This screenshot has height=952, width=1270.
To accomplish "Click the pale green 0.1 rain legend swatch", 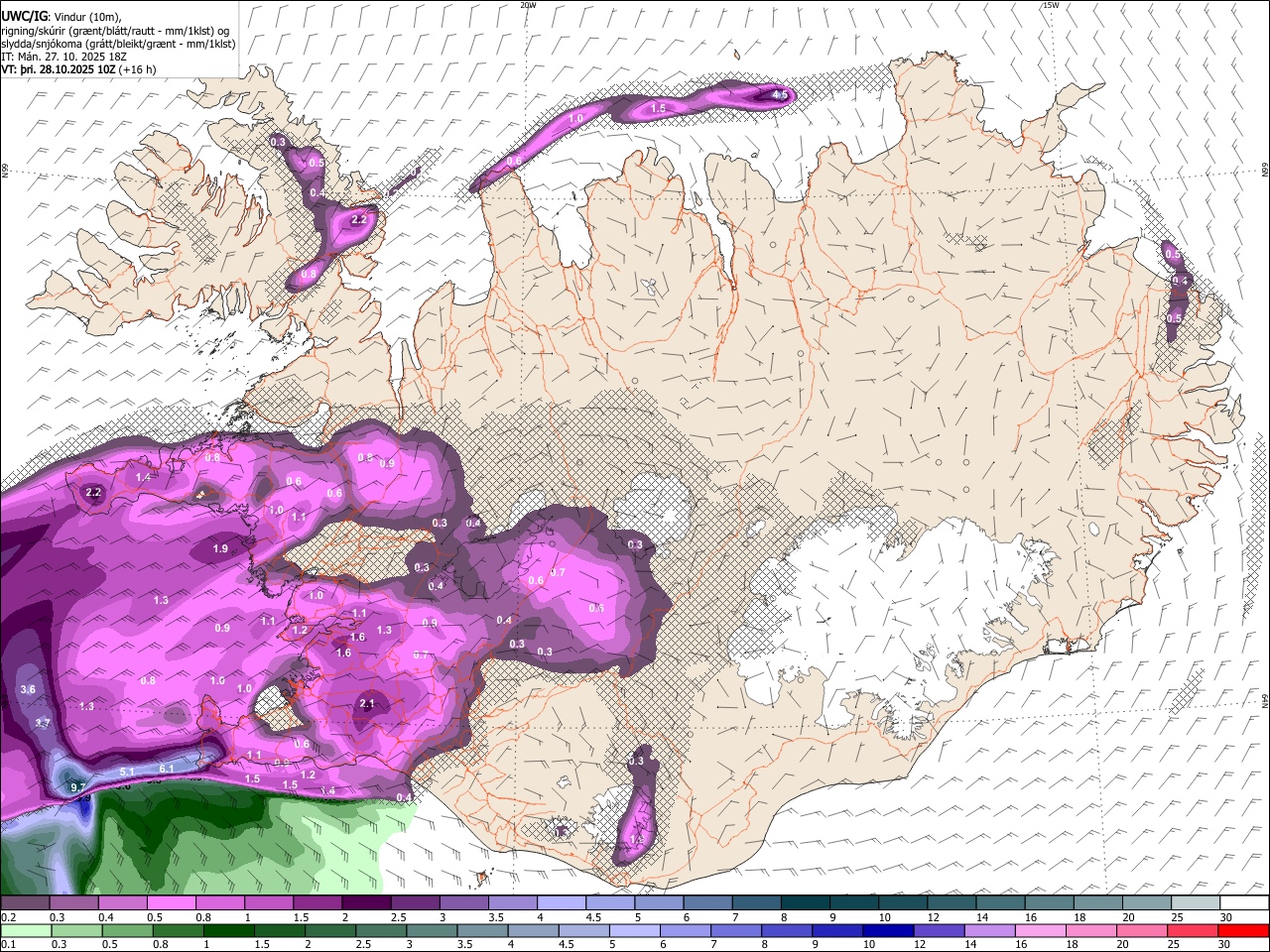I will (26, 930).
